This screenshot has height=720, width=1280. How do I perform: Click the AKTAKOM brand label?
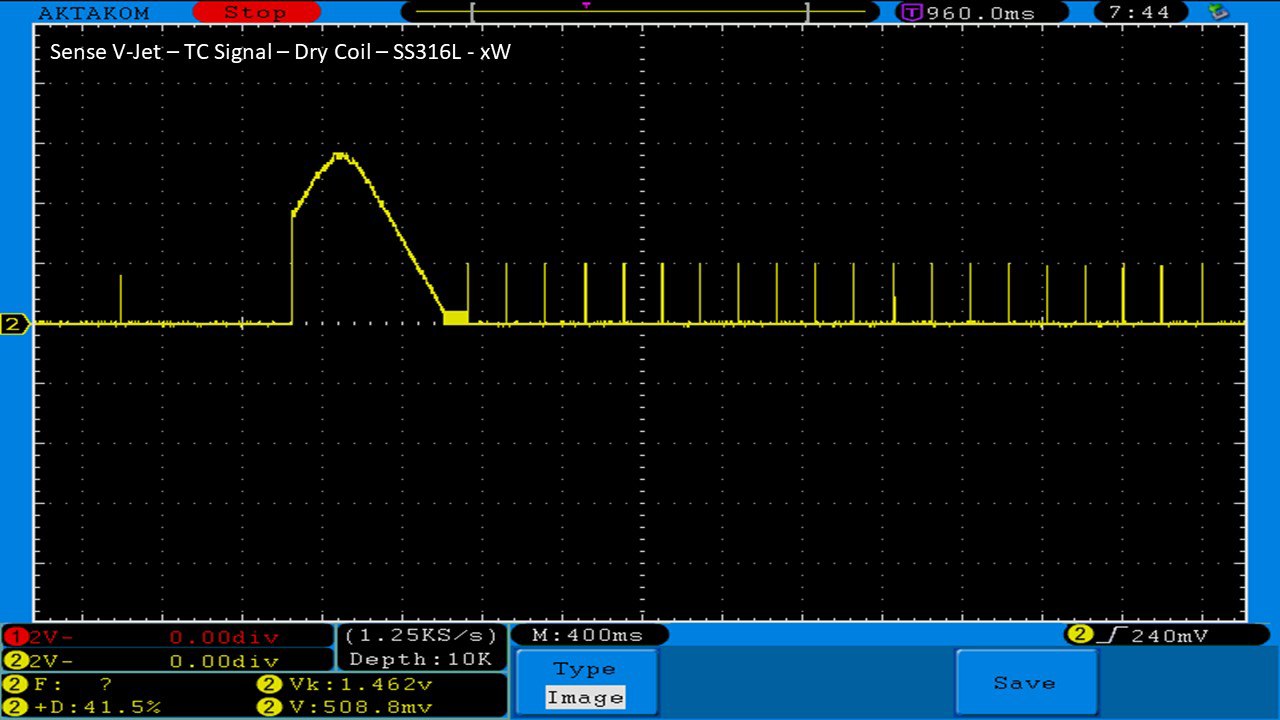[x=94, y=13]
